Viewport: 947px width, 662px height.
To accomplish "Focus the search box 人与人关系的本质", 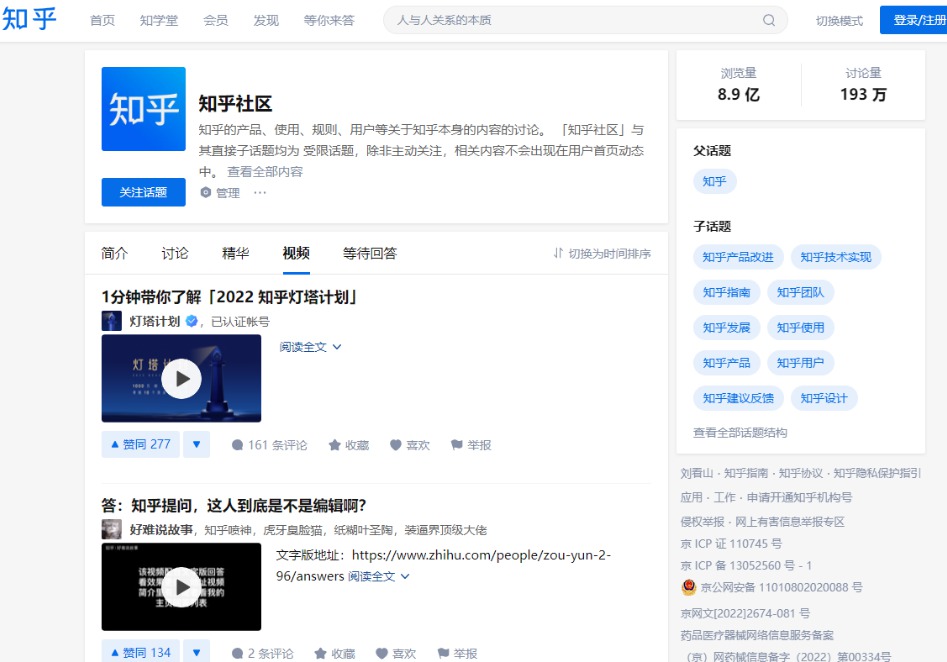I will (x=585, y=20).
